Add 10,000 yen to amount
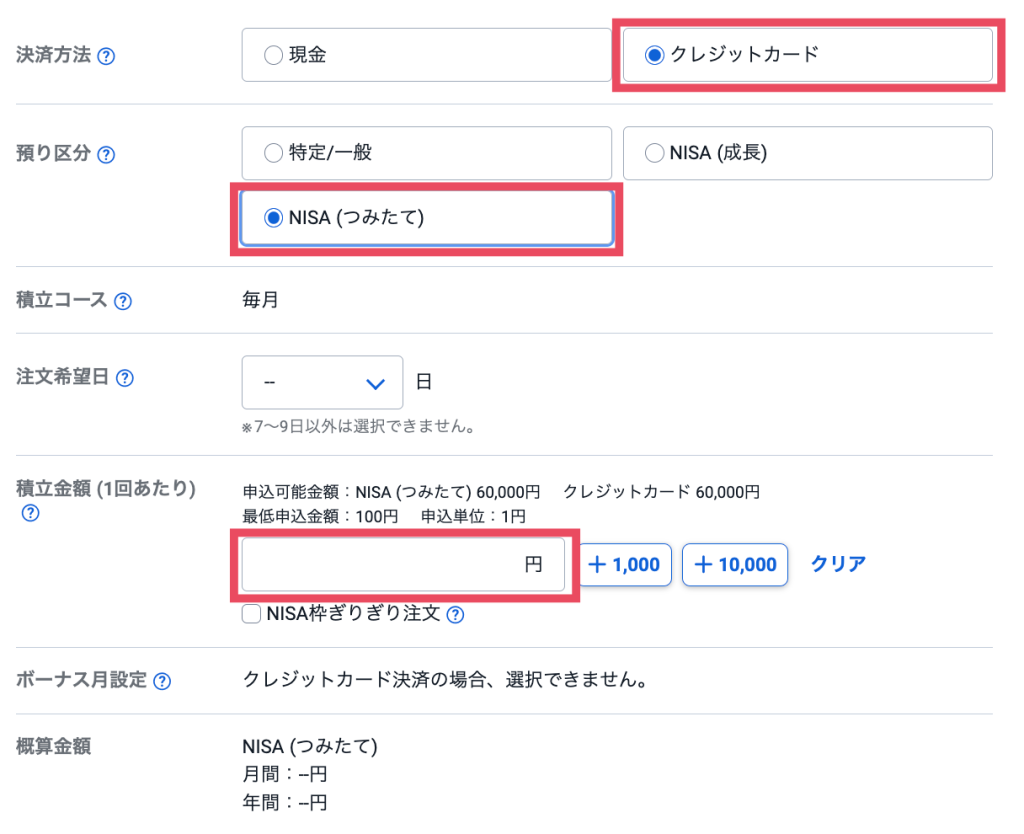This screenshot has width=1024, height=834. pyautogui.click(x=735, y=565)
